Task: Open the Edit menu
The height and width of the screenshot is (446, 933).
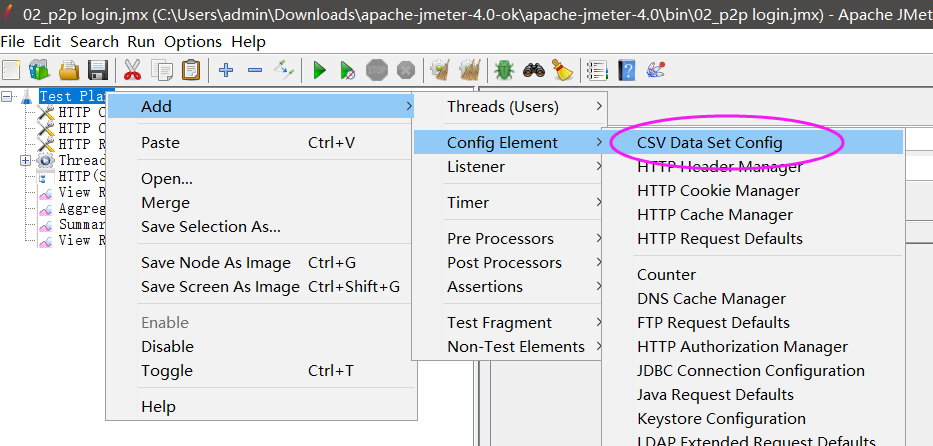Action: pyautogui.click(x=47, y=42)
